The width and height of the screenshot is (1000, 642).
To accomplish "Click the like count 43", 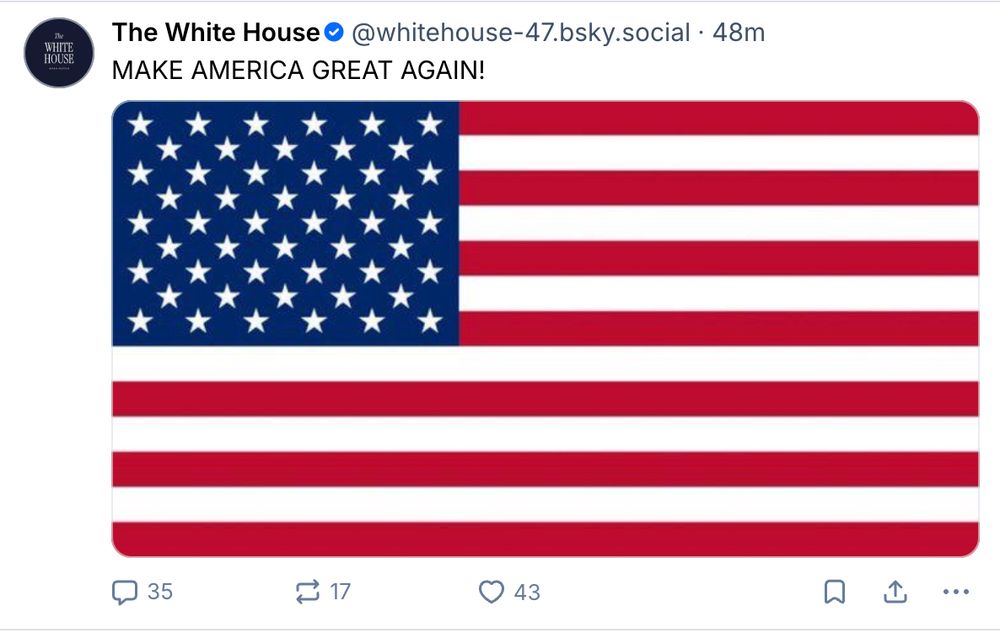I will (x=527, y=592).
